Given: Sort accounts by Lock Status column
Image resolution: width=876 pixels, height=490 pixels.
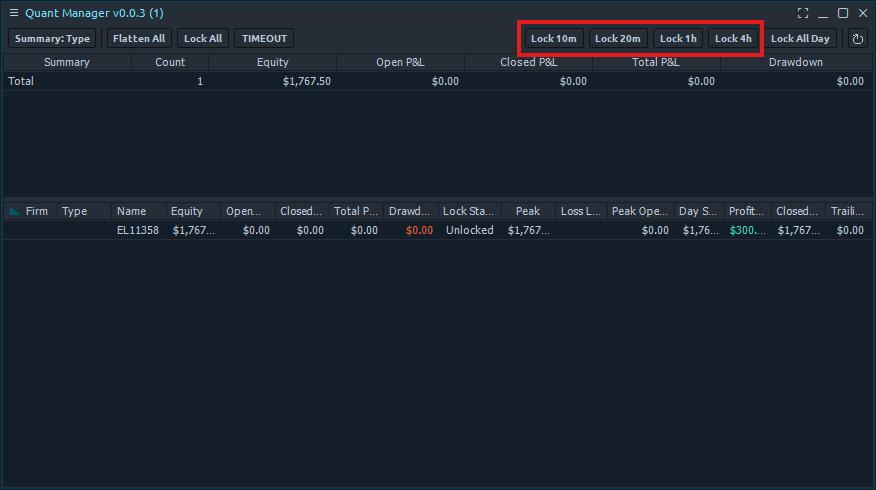Looking at the screenshot, I should pos(468,211).
